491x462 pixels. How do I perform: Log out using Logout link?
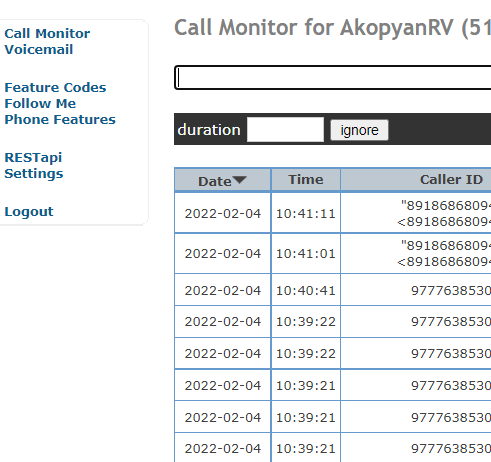coord(29,212)
